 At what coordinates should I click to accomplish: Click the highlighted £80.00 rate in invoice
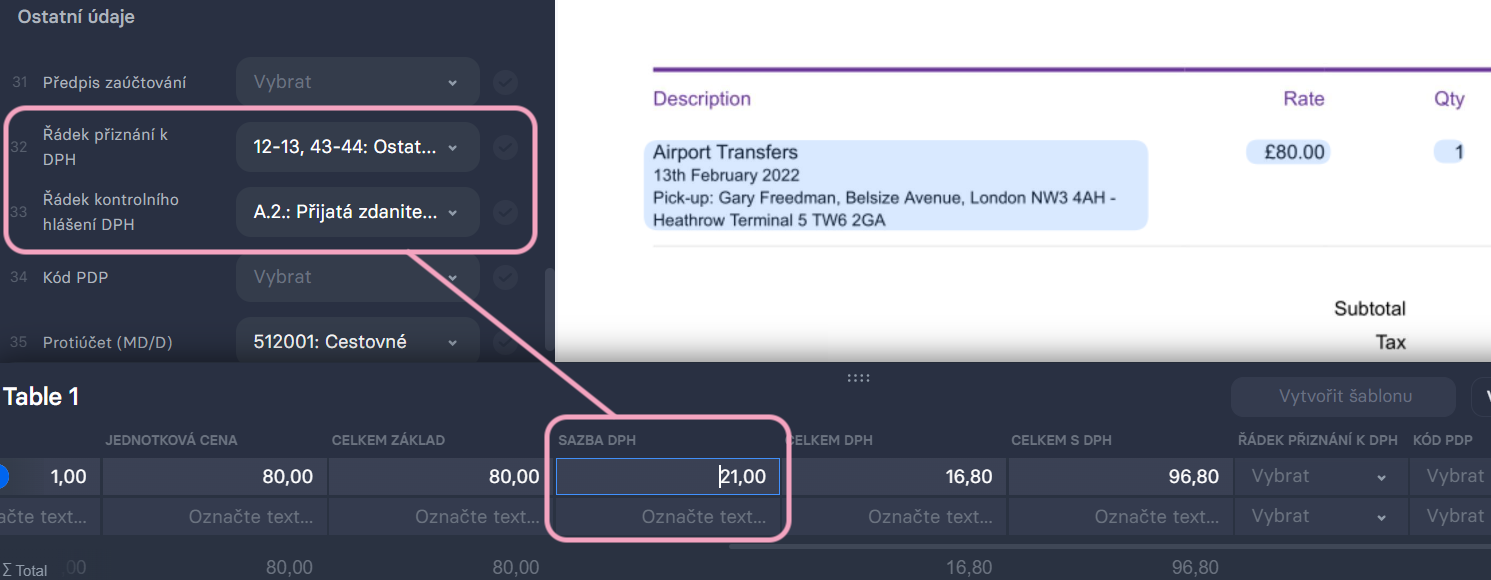pos(1288,152)
